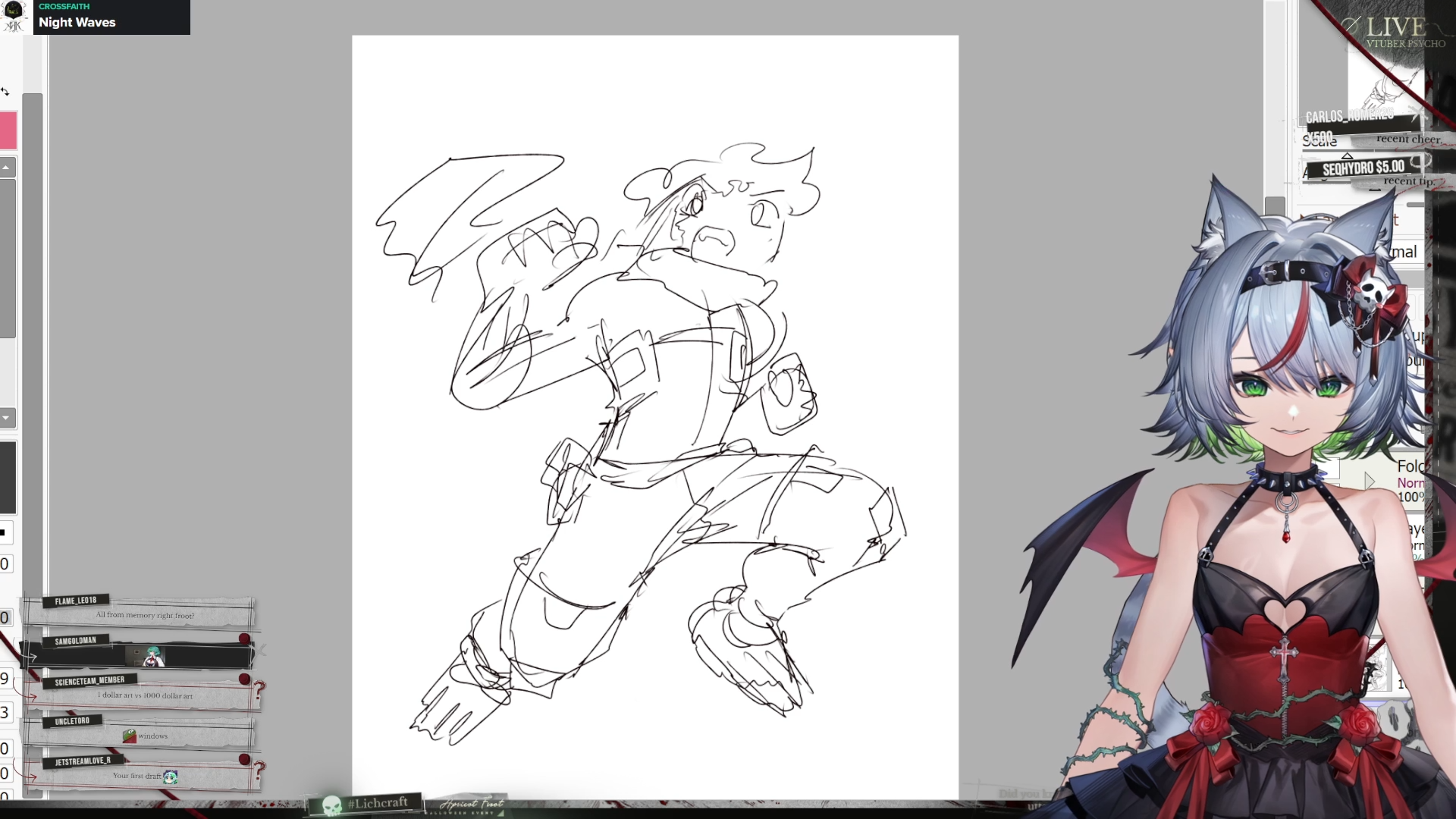Expand the Folder layer disclosure triangle

tap(1369, 481)
